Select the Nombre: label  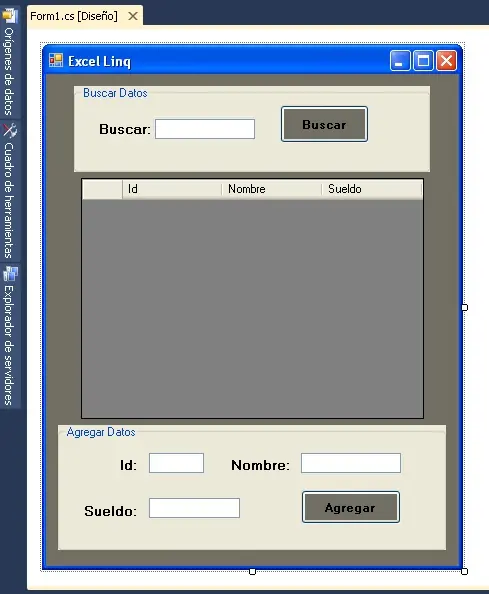261,465
